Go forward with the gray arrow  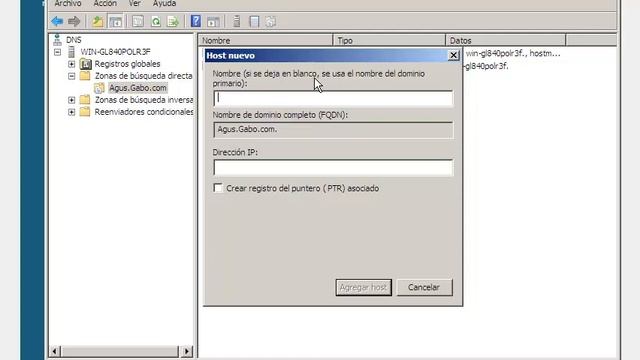(x=74, y=21)
